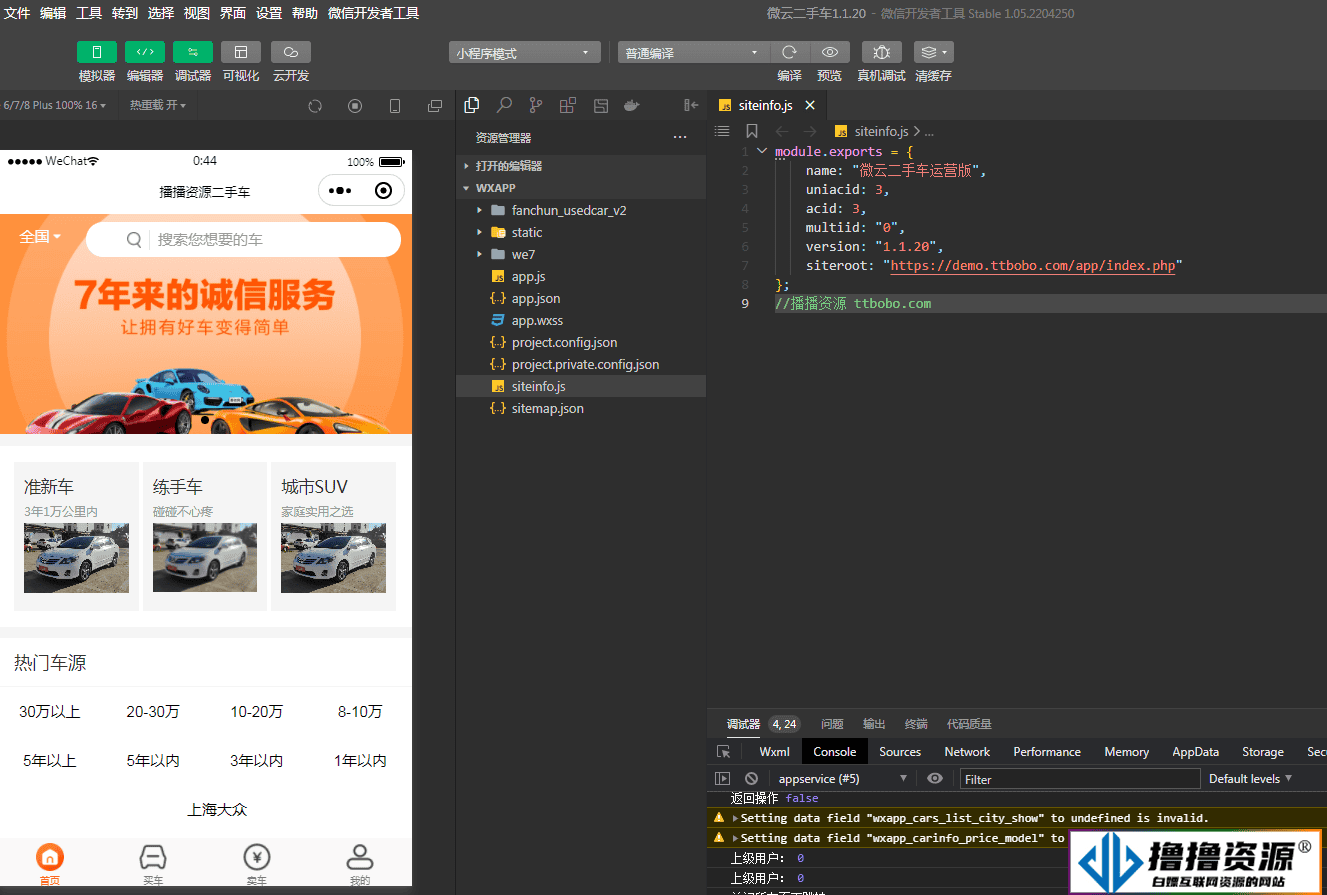The image size is (1327, 895).
Task: Click the Compile (编译) refresh icon
Action: coord(789,52)
